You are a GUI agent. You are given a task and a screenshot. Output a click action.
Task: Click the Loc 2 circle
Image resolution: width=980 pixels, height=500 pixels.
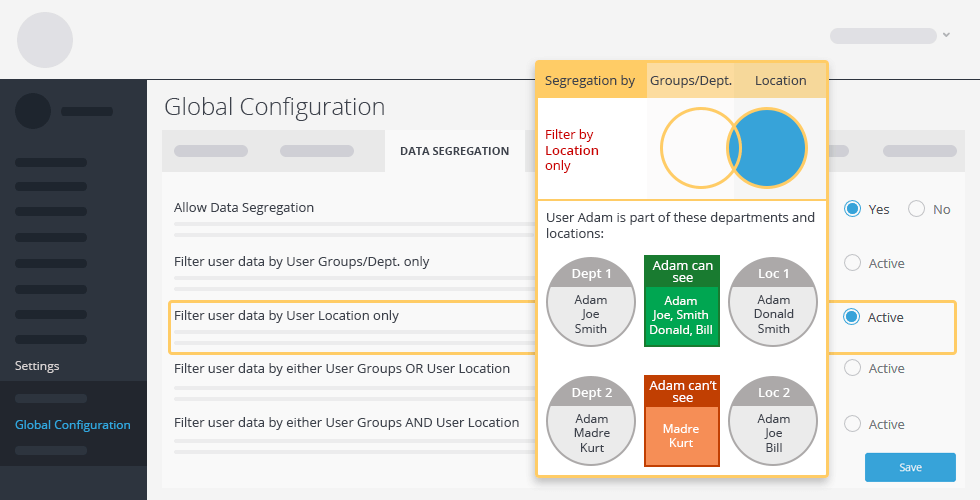point(773,420)
